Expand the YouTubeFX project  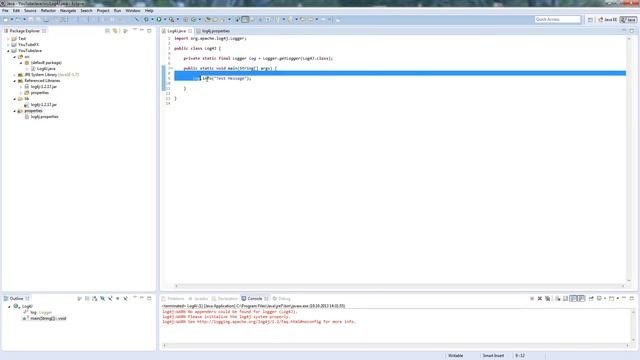(x=8, y=45)
